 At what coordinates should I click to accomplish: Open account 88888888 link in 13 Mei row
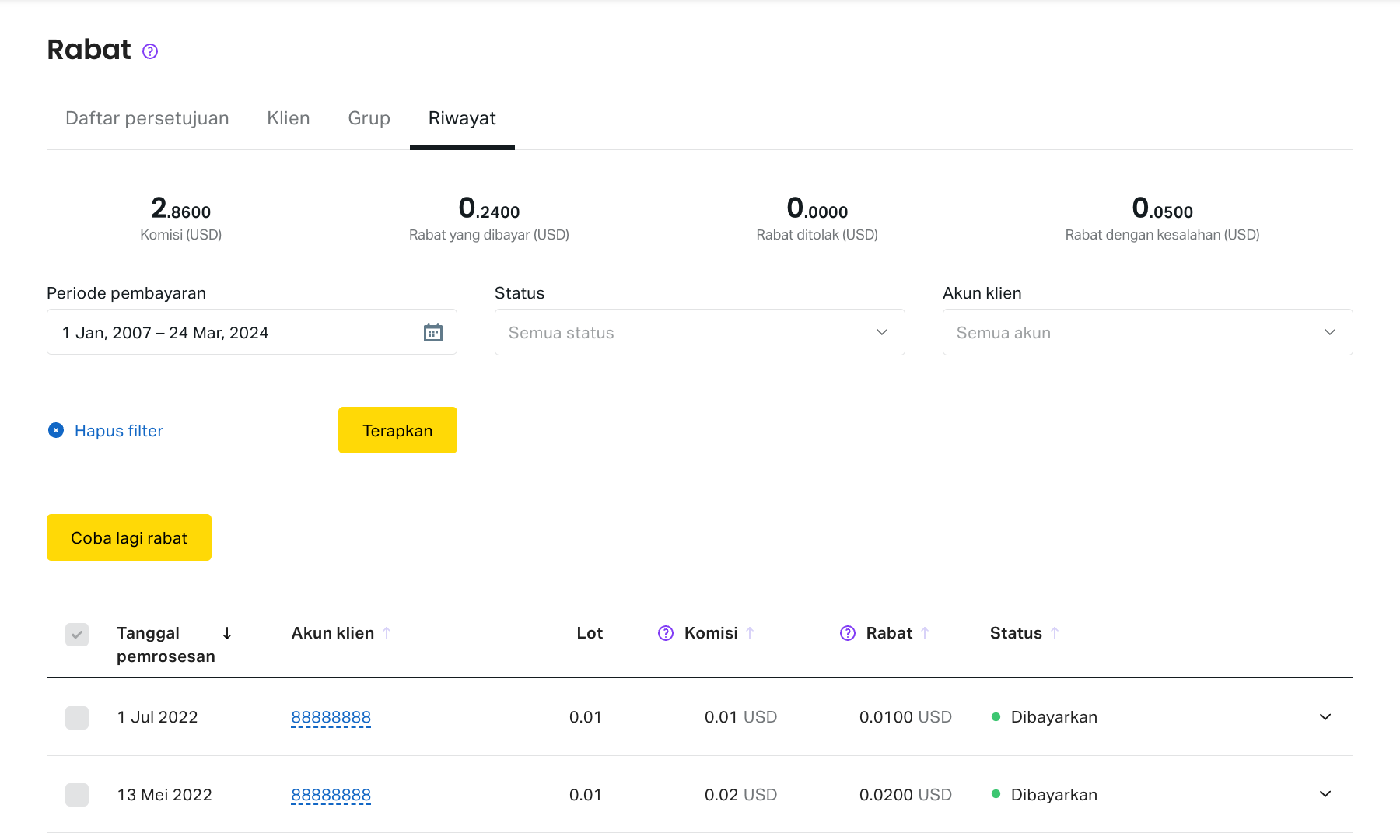[331, 795]
